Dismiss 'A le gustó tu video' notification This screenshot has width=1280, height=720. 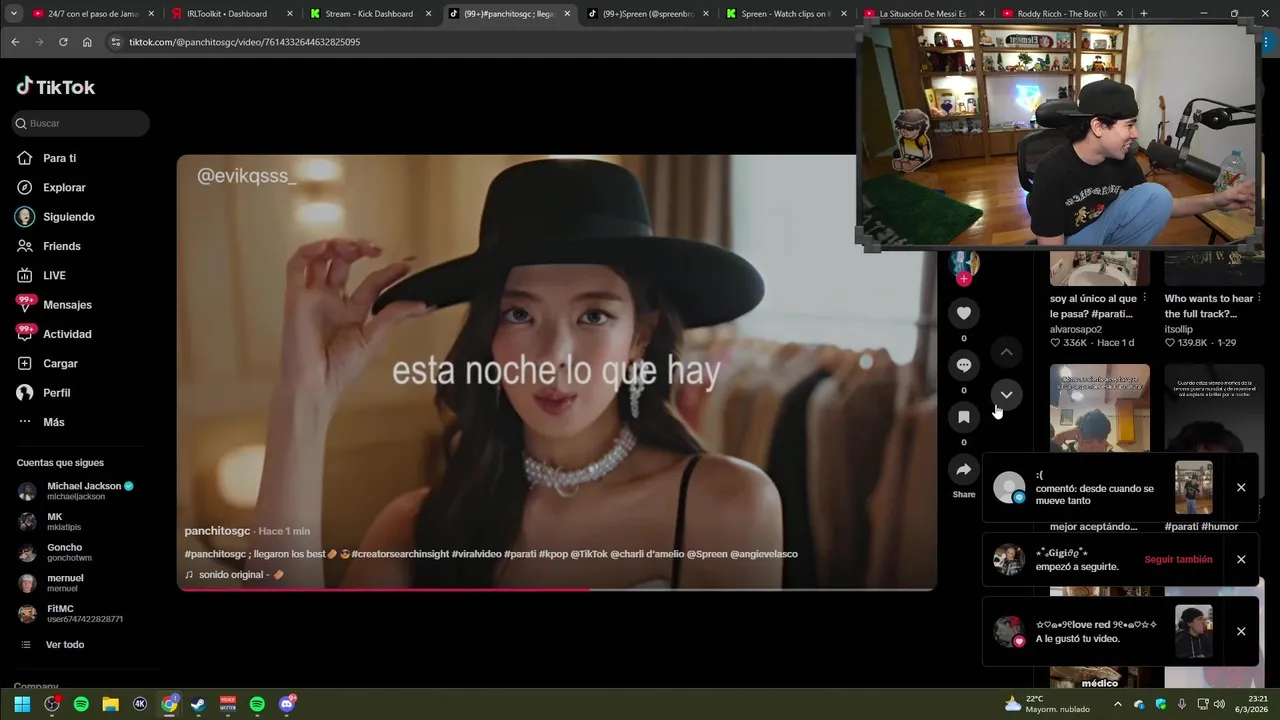1241,632
